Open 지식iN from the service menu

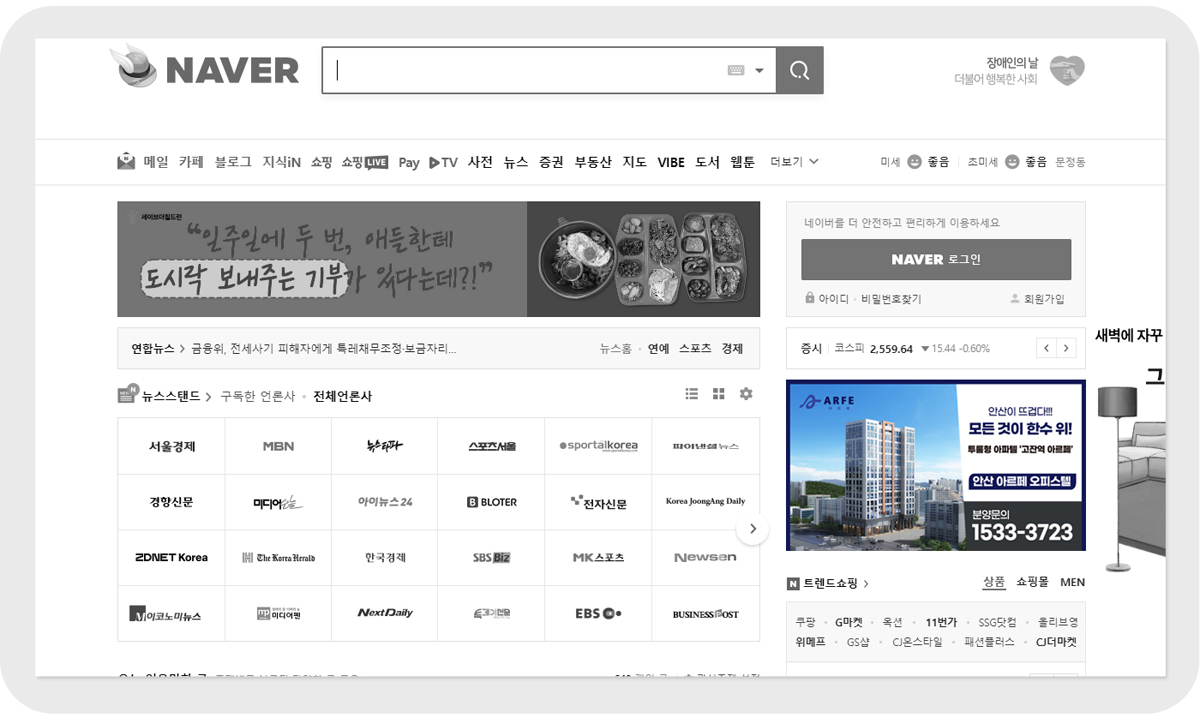281,162
